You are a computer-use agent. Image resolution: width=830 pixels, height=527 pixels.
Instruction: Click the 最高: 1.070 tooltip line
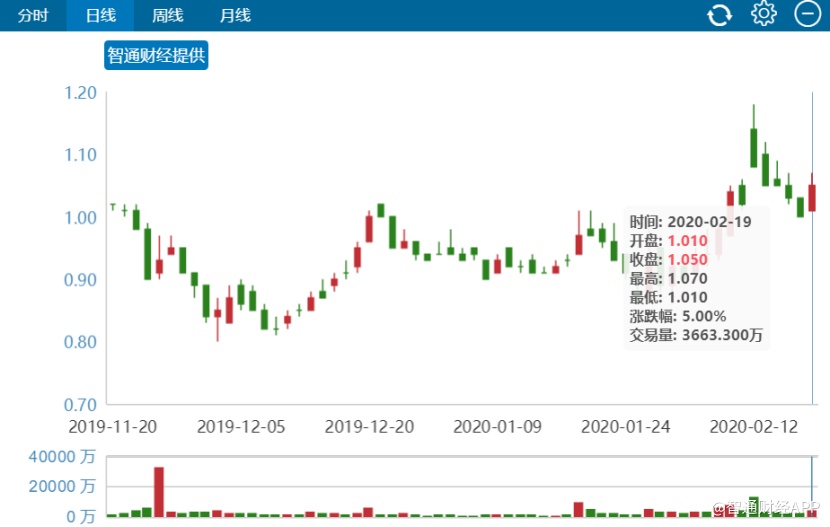669,278
